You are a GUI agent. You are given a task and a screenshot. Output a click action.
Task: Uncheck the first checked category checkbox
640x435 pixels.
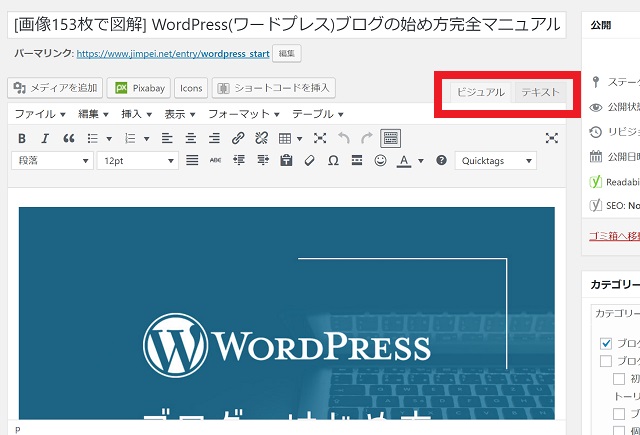[606, 343]
